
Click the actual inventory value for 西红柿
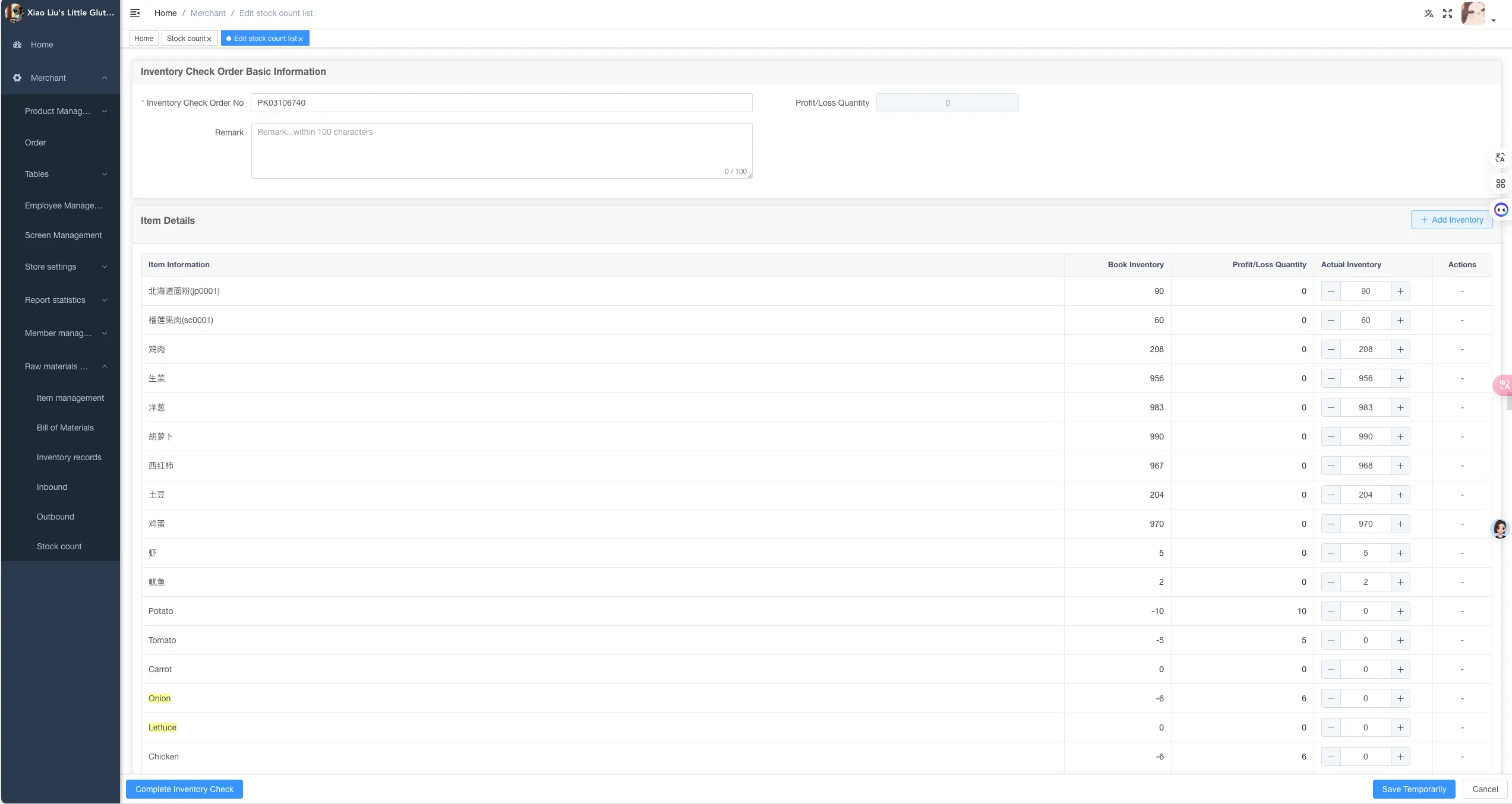point(1365,466)
